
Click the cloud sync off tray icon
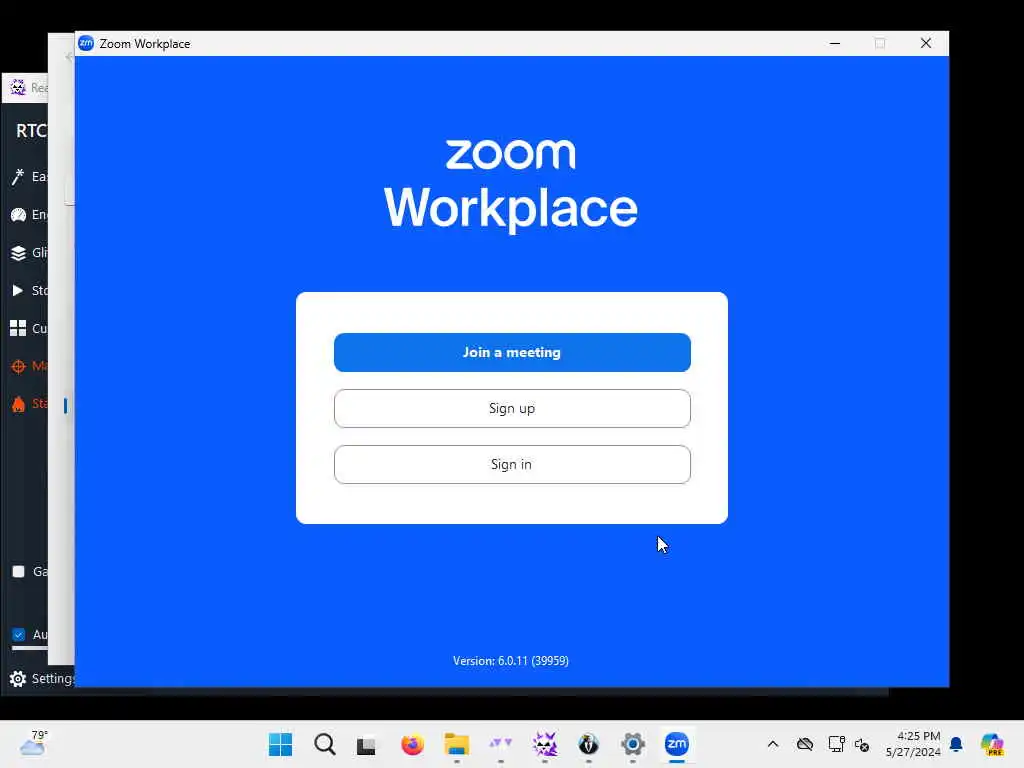[x=805, y=744]
